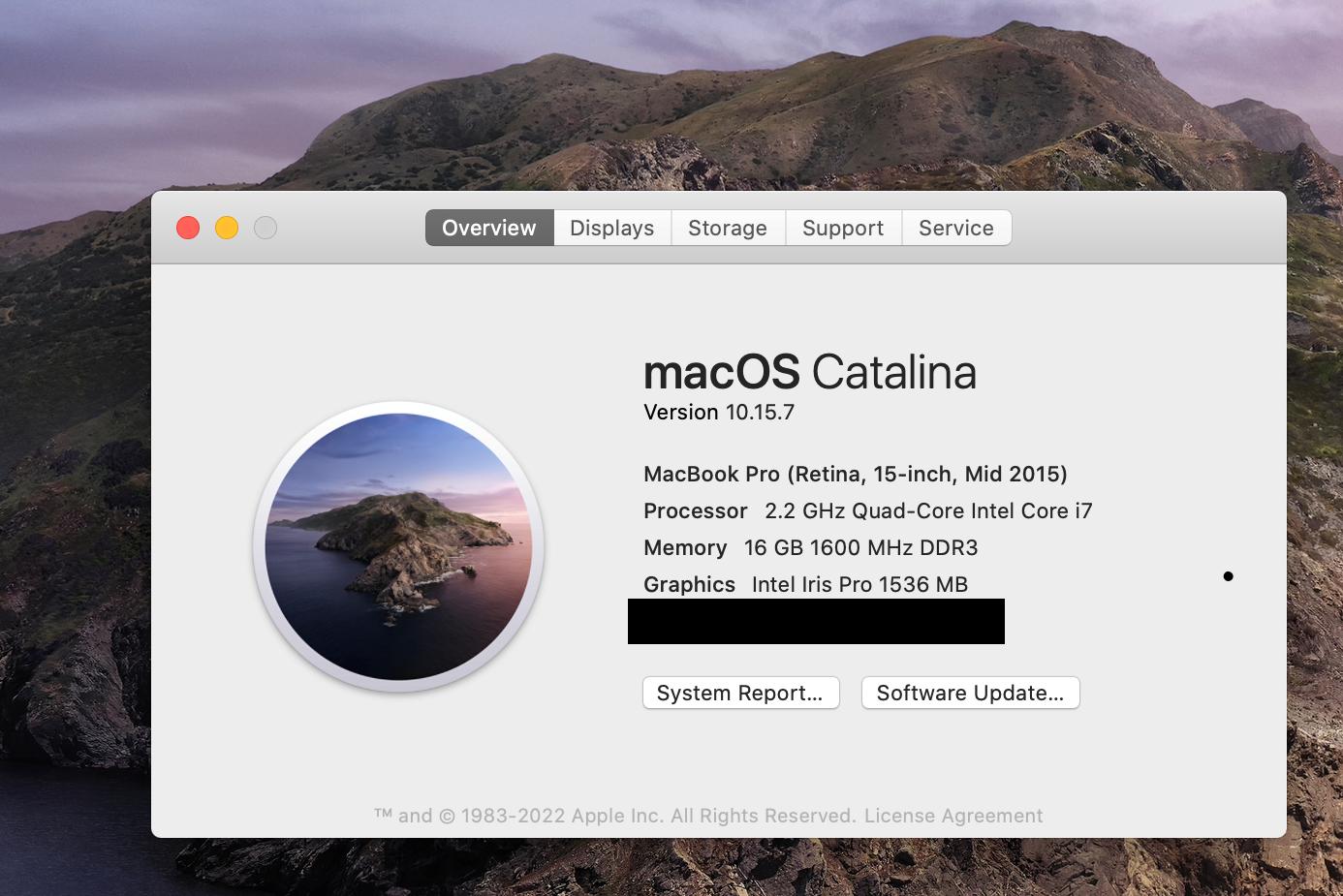The width and height of the screenshot is (1343, 896).
Task: Close the About This Mac window
Action: coord(188,228)
